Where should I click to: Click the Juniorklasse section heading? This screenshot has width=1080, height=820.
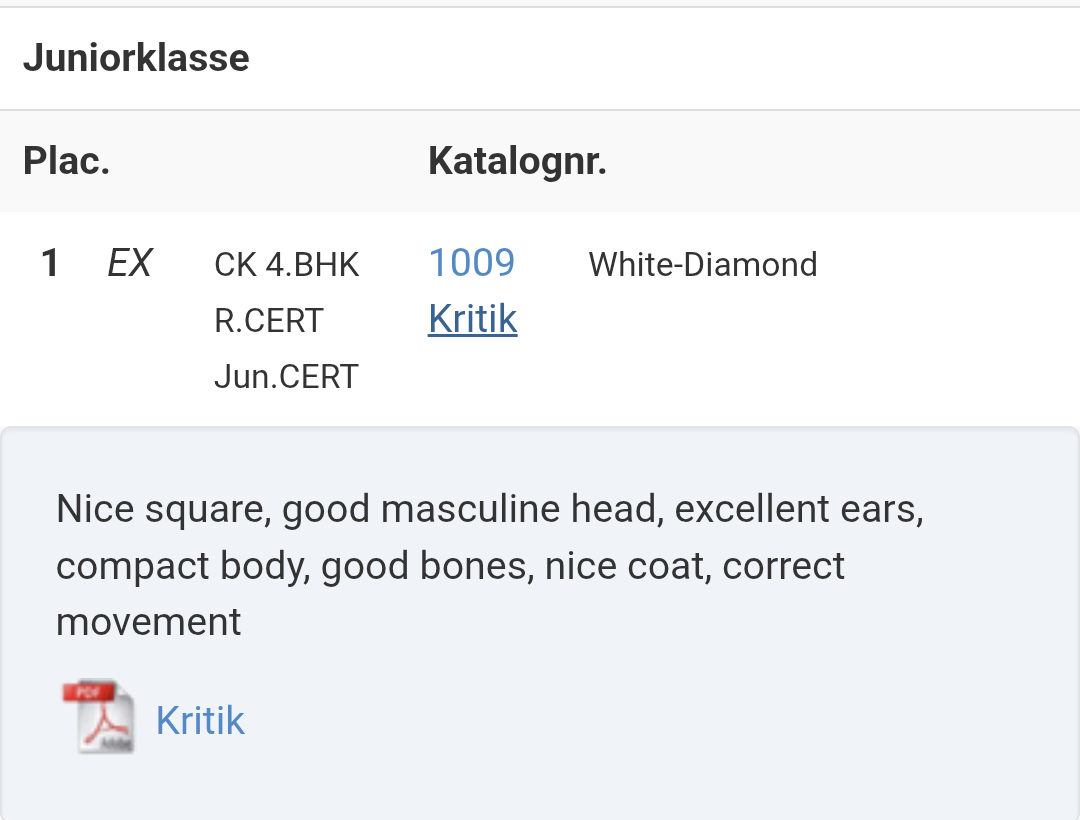coord(136,58)
